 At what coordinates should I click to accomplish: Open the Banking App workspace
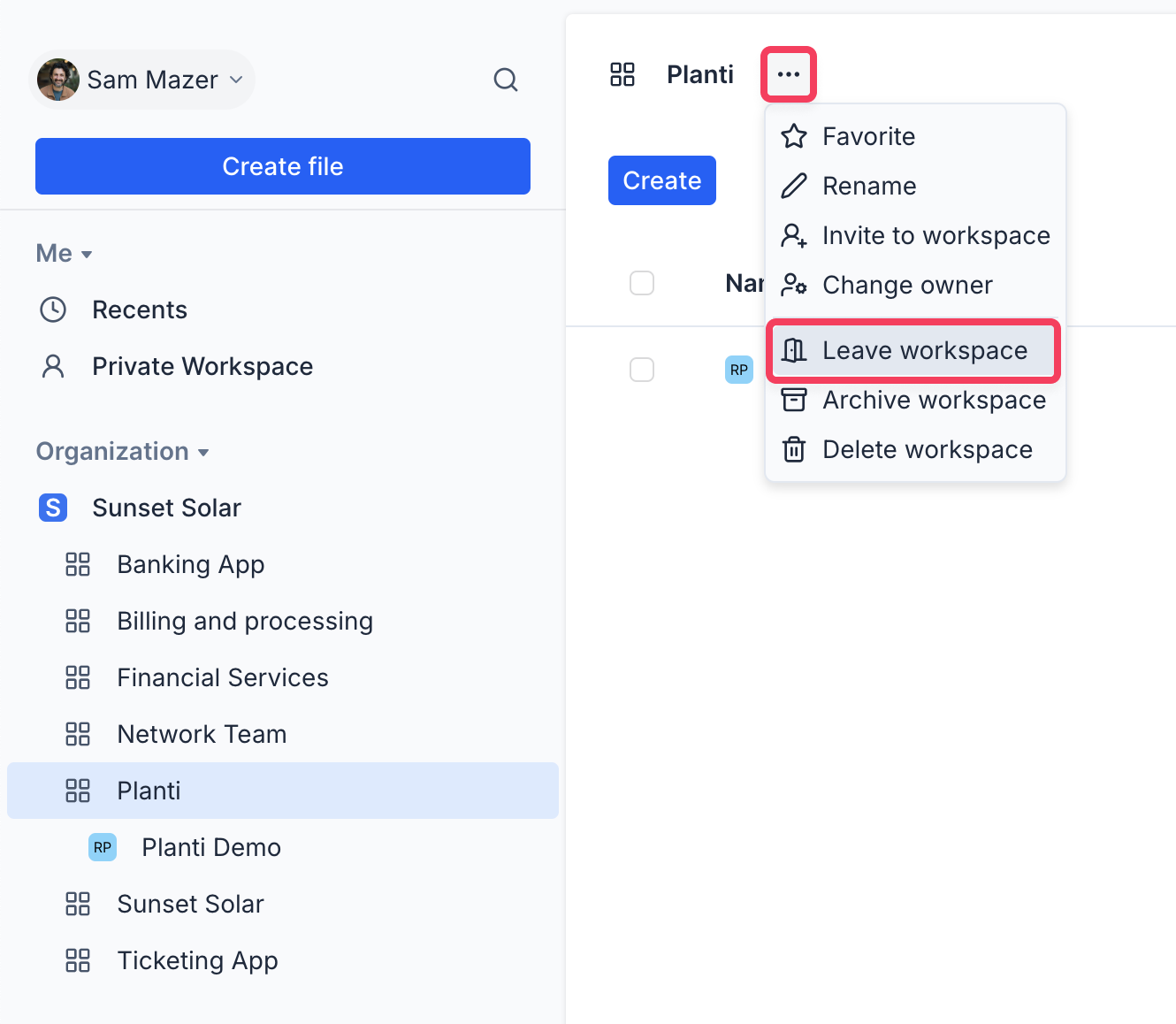191,564
